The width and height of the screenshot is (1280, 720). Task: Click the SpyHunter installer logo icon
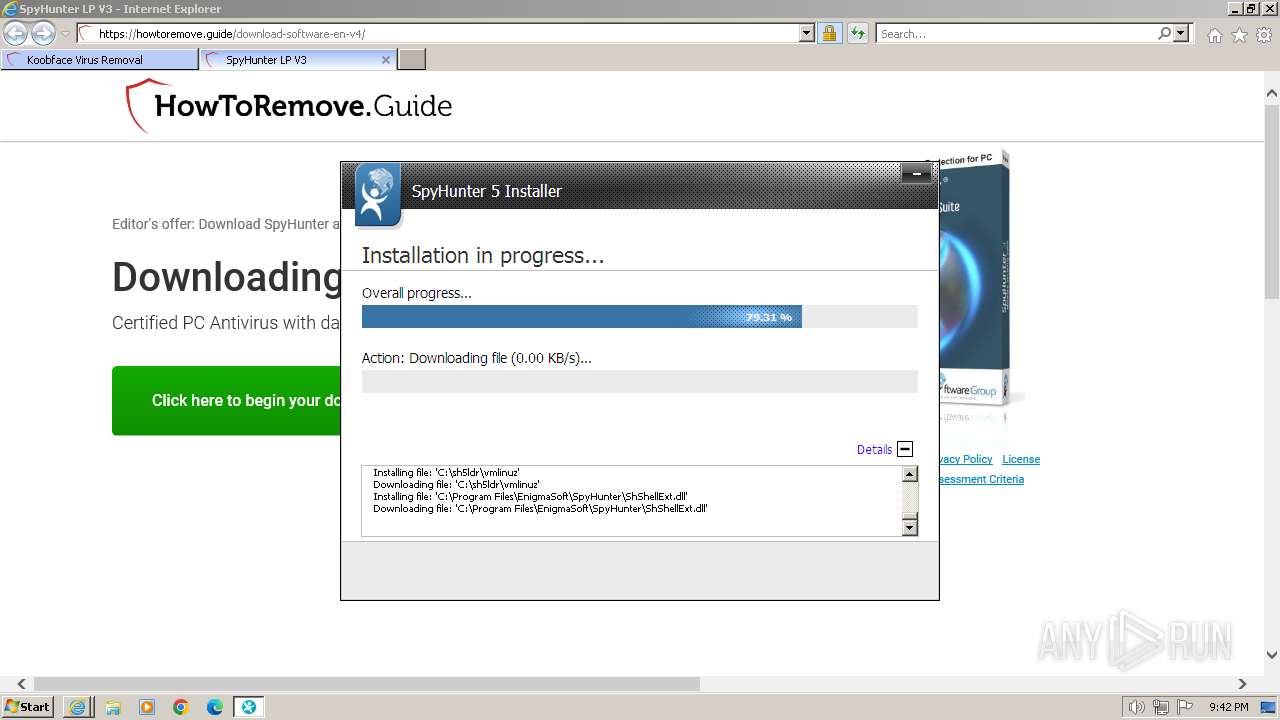(x=378, y=194)
